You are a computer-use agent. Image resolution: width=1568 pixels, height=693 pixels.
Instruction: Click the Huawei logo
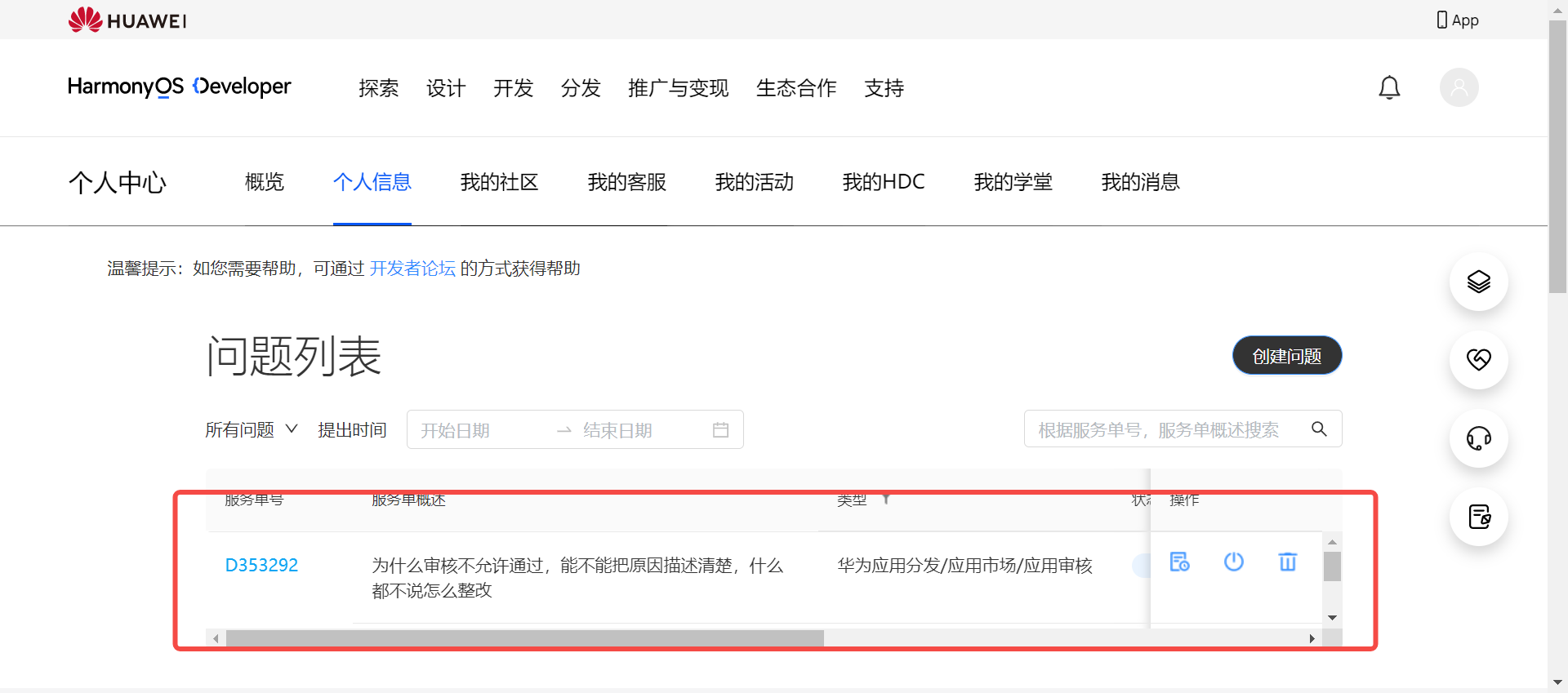127,20
